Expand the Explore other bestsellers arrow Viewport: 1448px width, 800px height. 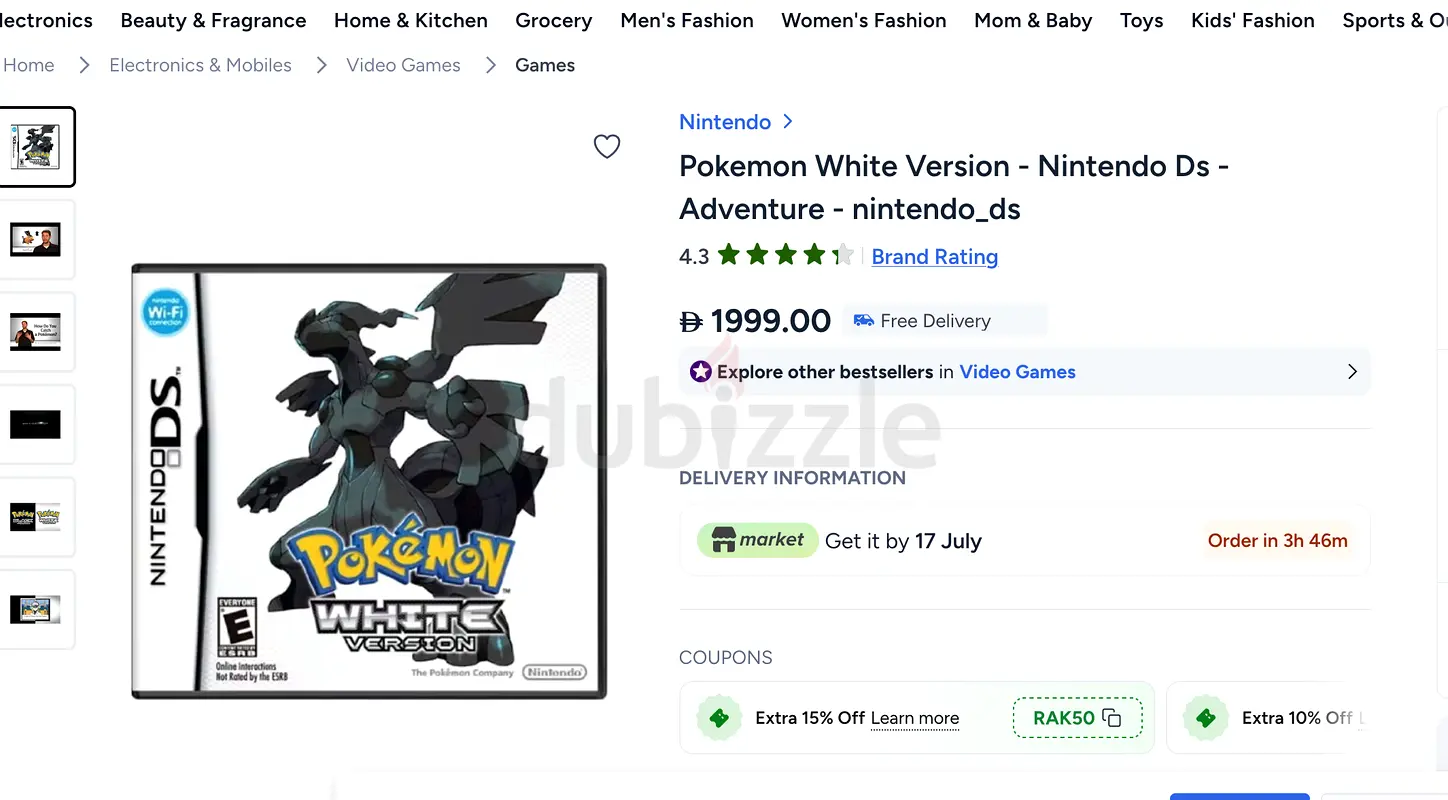[x=1352, y=372]
